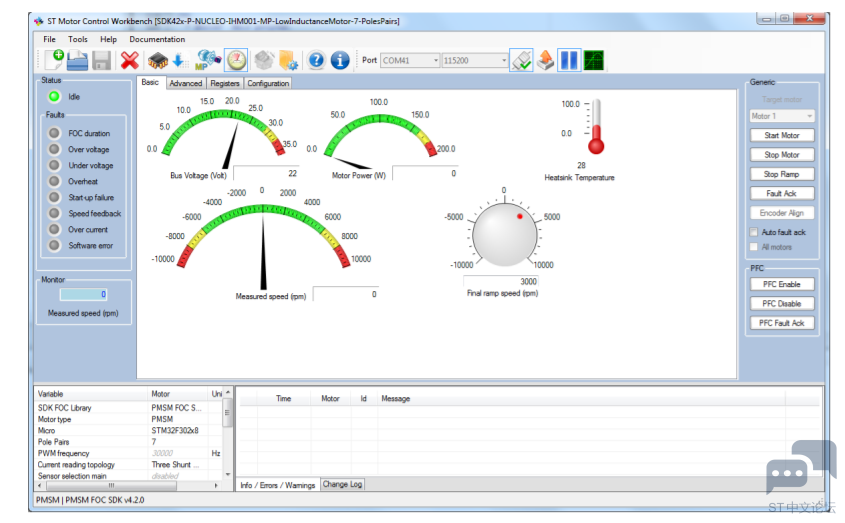Open the green plotter scope icon

click(x=593, y=60)
